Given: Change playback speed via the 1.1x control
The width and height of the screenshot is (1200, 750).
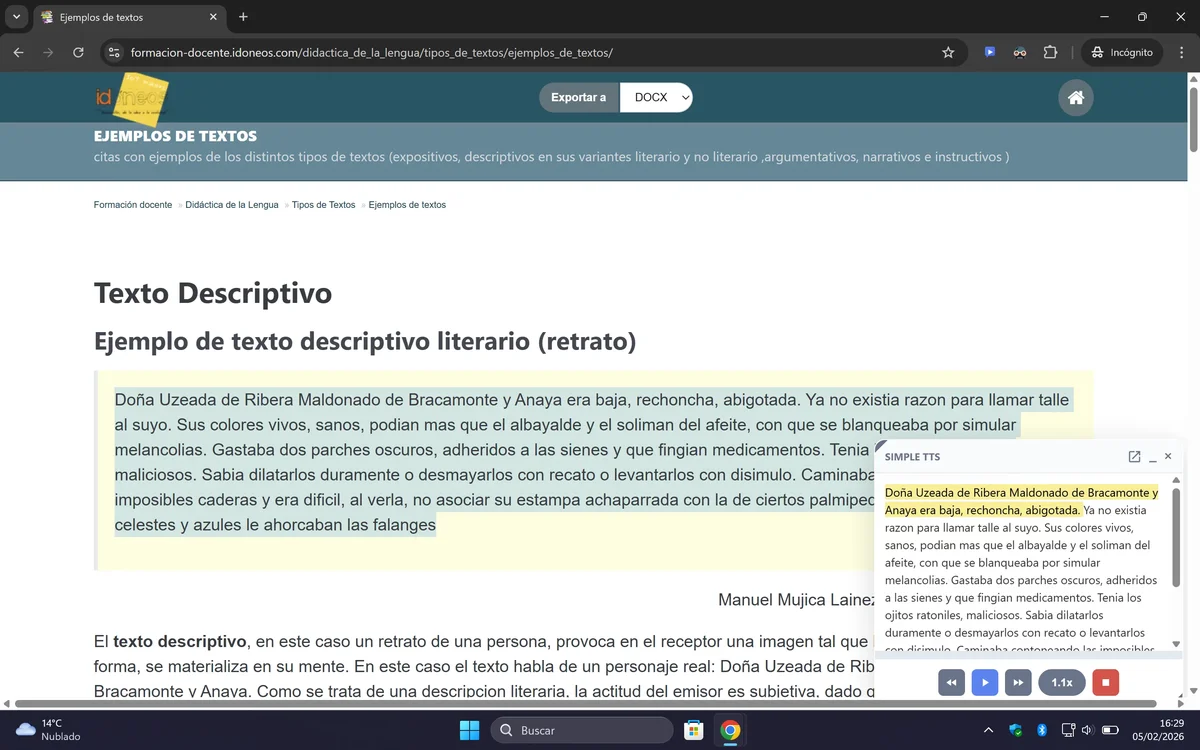Looking at the screenshot, I should [1061, 682].
